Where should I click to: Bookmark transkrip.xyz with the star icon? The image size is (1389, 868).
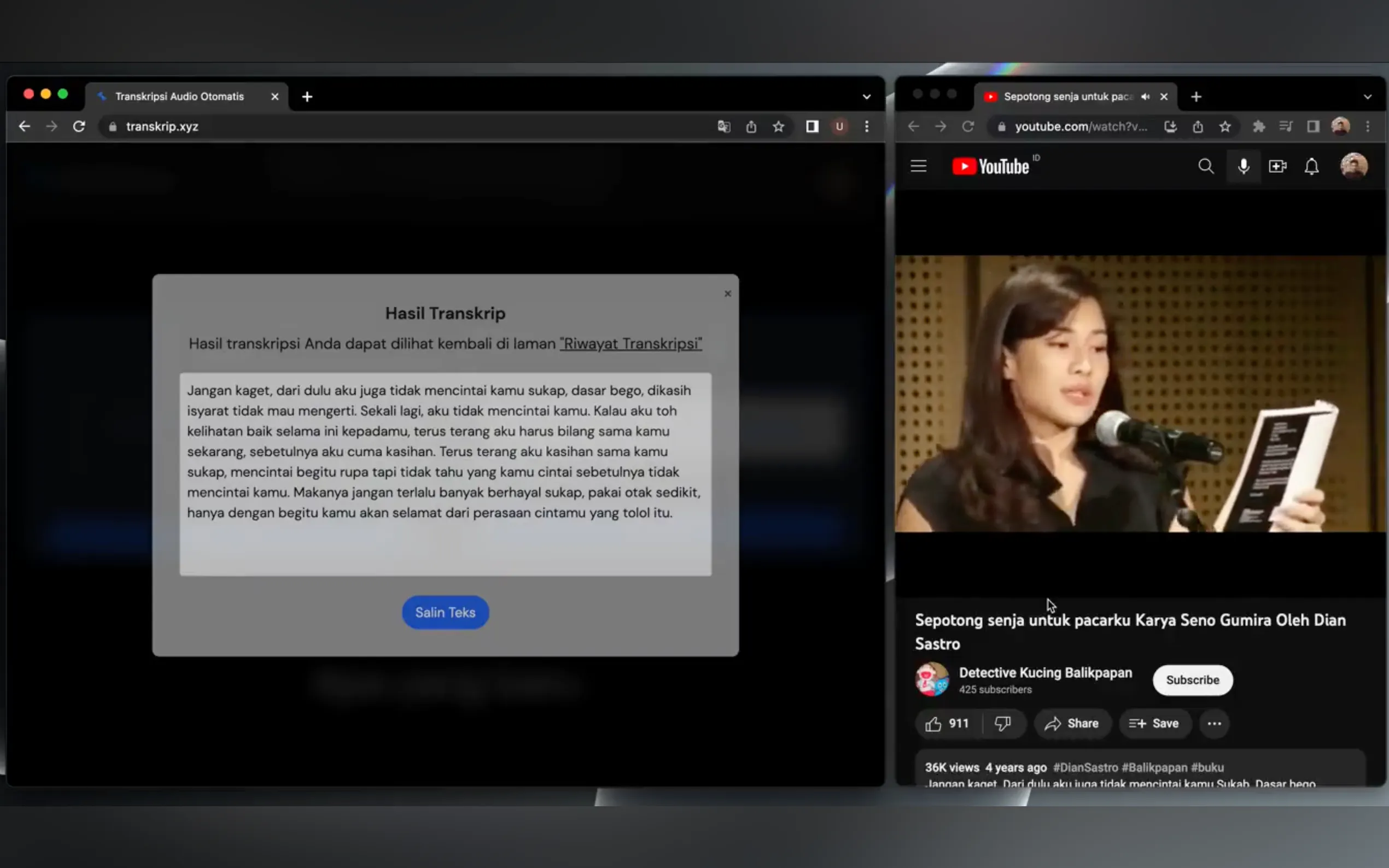(x=778, y=127)
